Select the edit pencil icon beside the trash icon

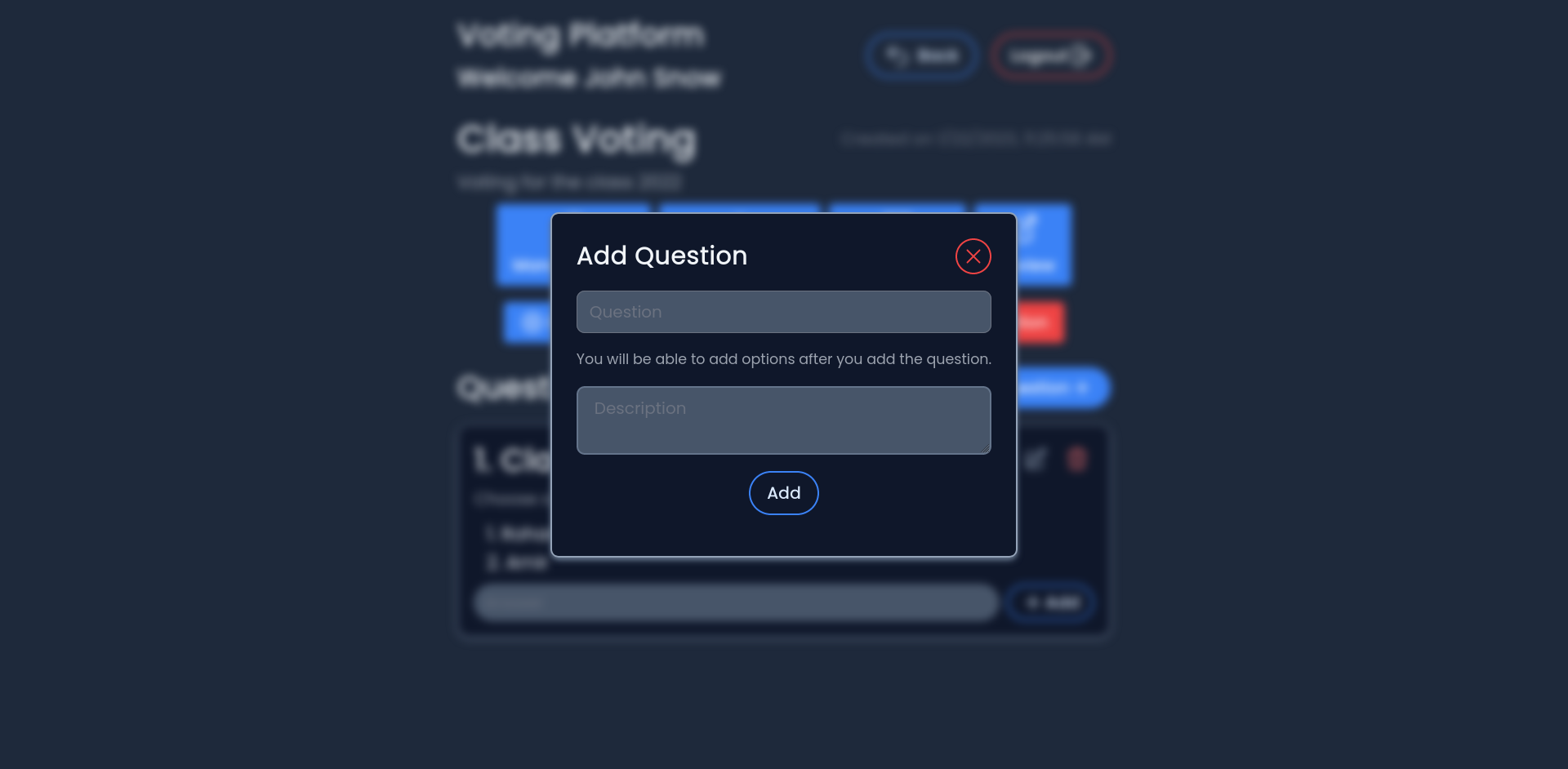click(x=1036, y=459)
